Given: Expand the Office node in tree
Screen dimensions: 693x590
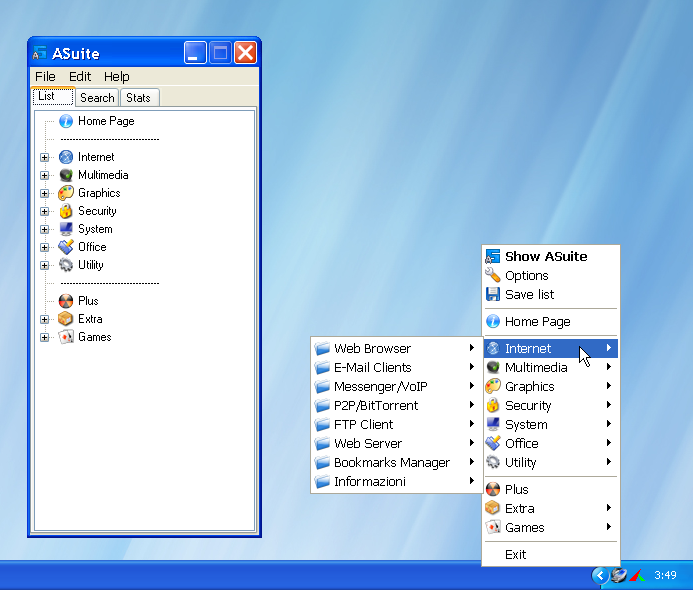Looking at the screenshot, I should (x=44, y=247).
